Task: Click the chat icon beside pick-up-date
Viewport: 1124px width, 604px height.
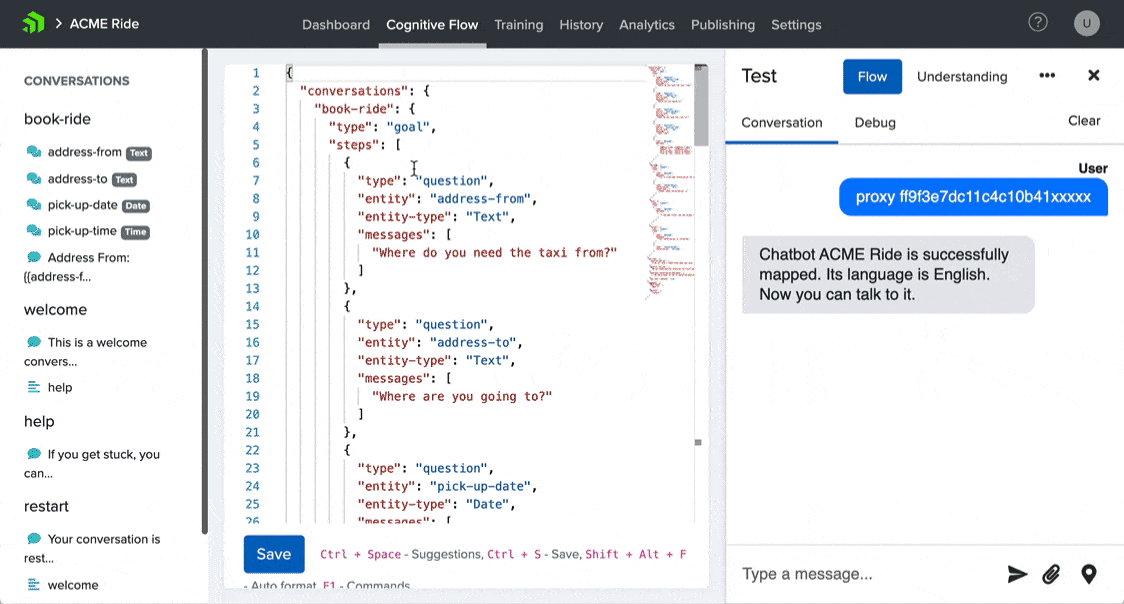Action: click(x=34, y=205)
